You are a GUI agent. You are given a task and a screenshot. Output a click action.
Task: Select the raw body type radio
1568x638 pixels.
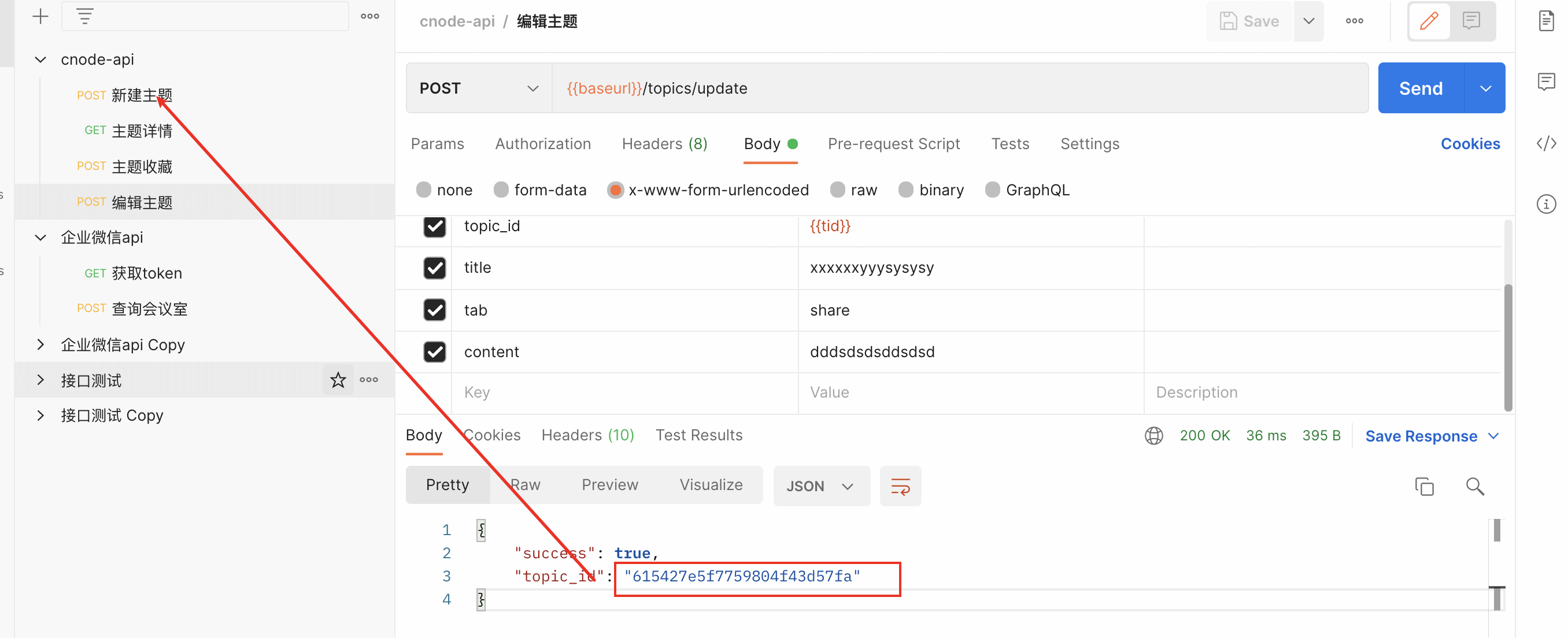coord(838,190)
